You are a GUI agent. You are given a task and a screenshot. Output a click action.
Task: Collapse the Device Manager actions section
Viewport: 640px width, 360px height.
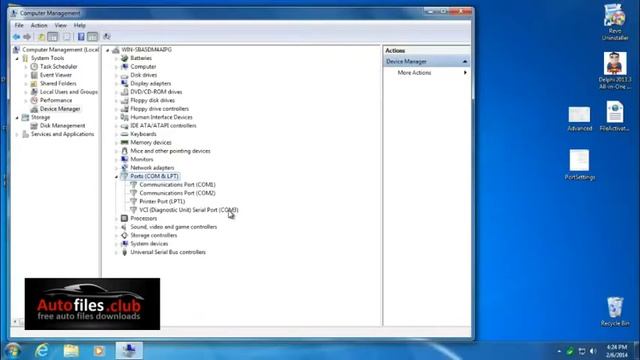(x=465, y=61)
